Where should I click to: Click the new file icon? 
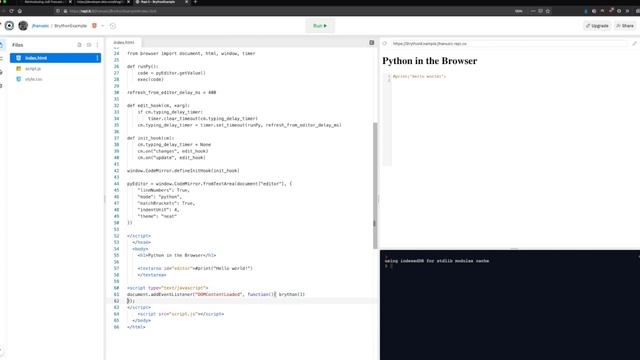79,45
